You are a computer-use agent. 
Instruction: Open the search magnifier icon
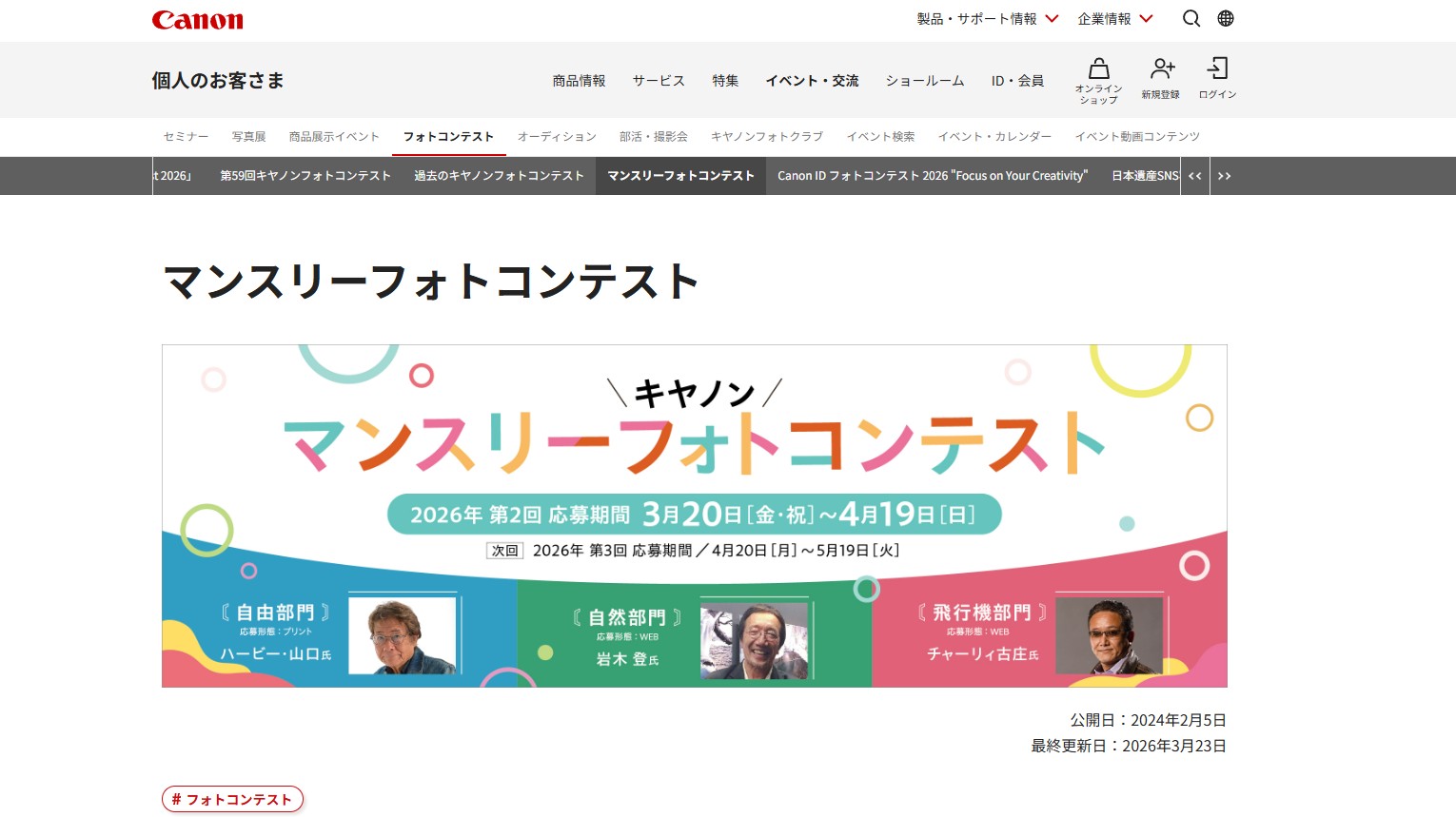click(1190, 19)
